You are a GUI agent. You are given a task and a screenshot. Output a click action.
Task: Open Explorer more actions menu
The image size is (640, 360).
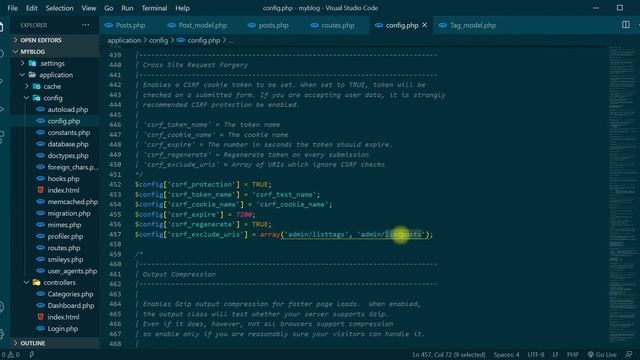[85, 25]
